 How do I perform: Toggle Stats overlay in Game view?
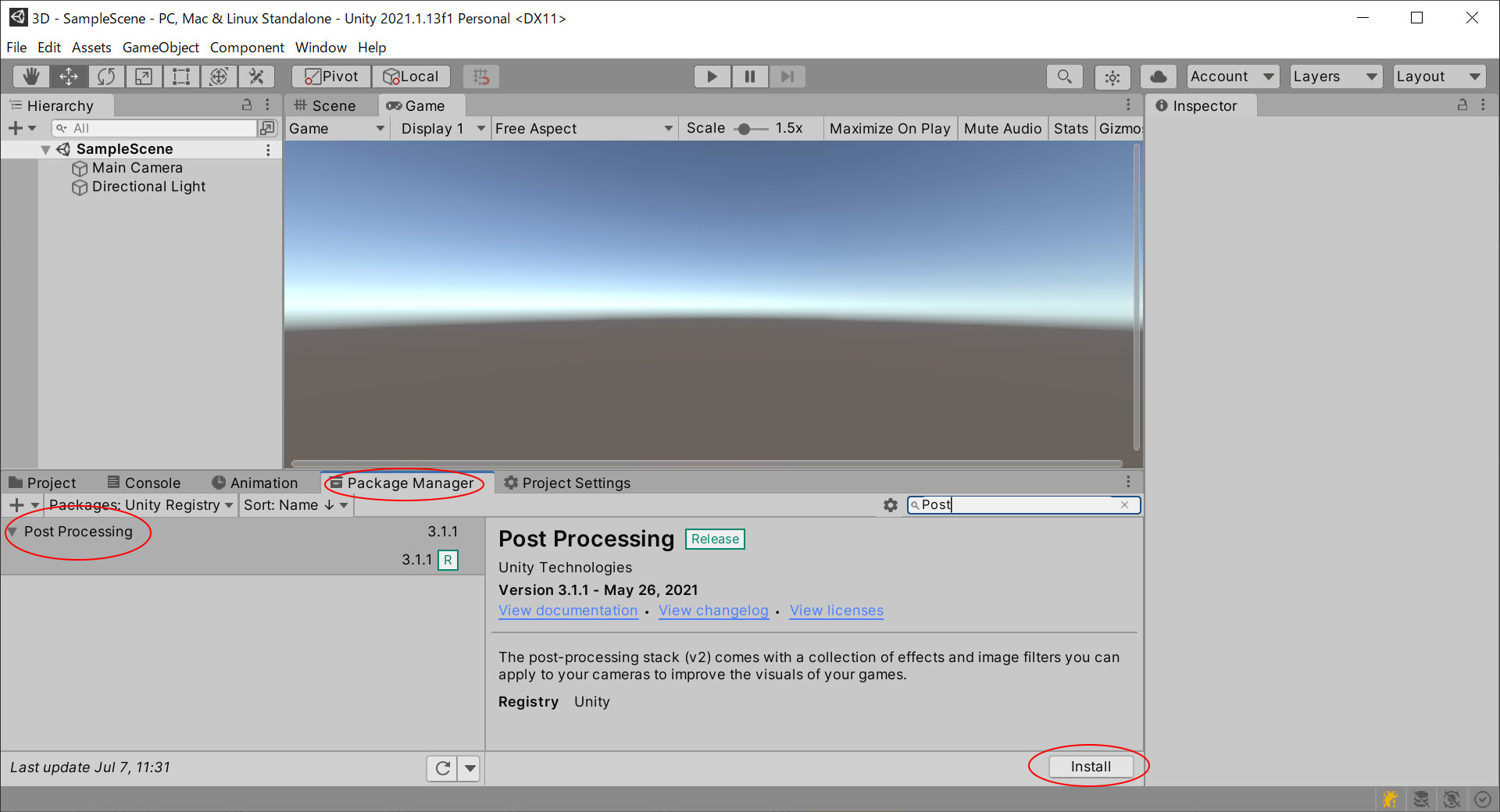1070,129
